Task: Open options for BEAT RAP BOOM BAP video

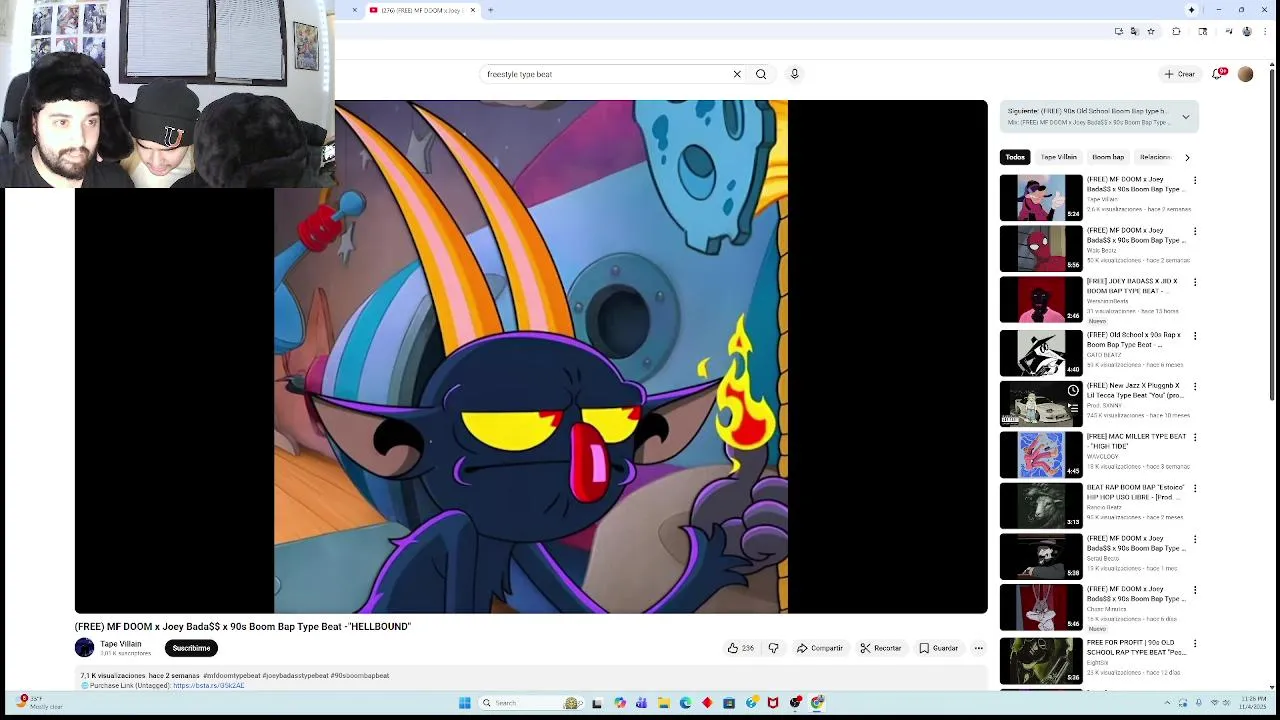Action: click(x=1194, y=489)
